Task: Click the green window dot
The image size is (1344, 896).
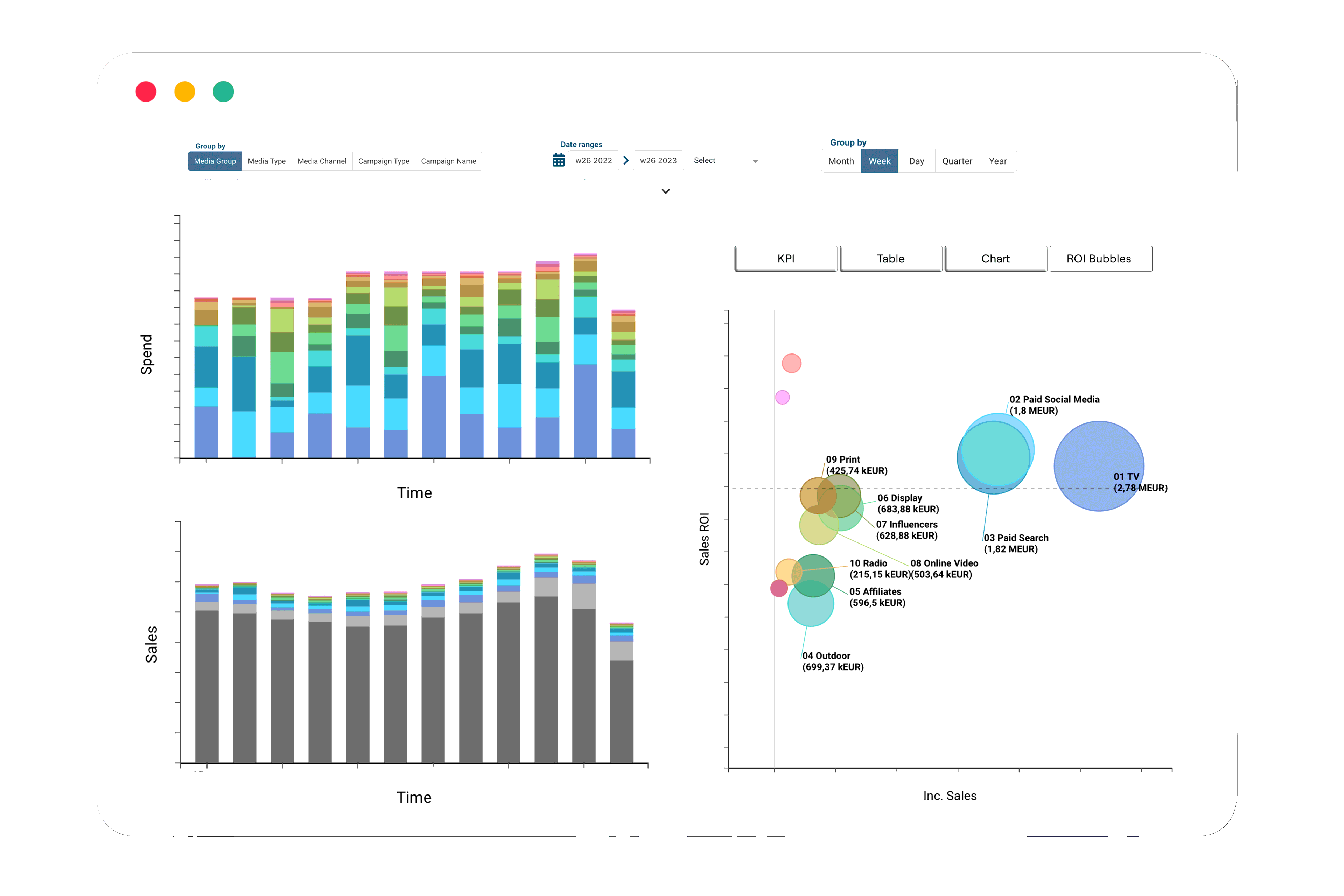Action: [223, 91]
